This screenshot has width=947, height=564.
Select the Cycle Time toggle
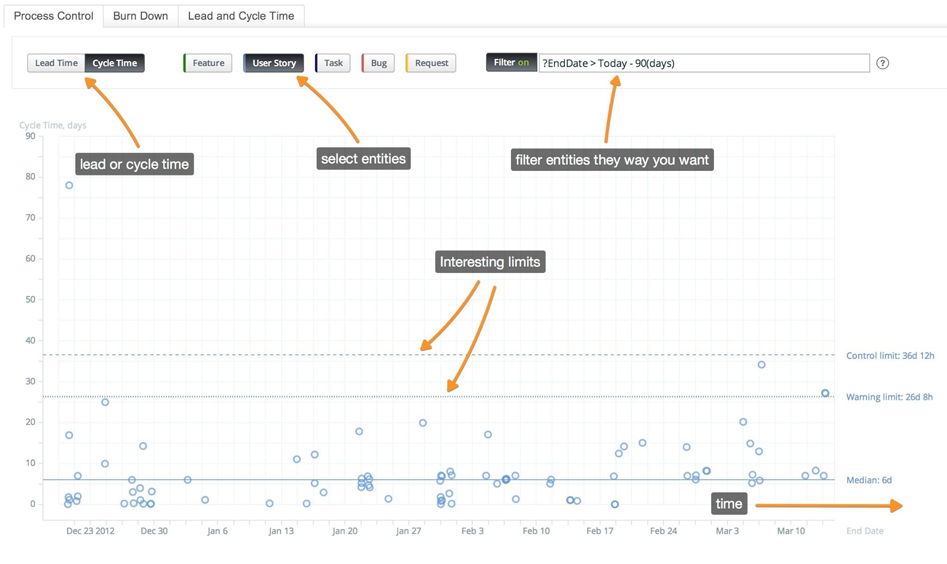(115, 63)
